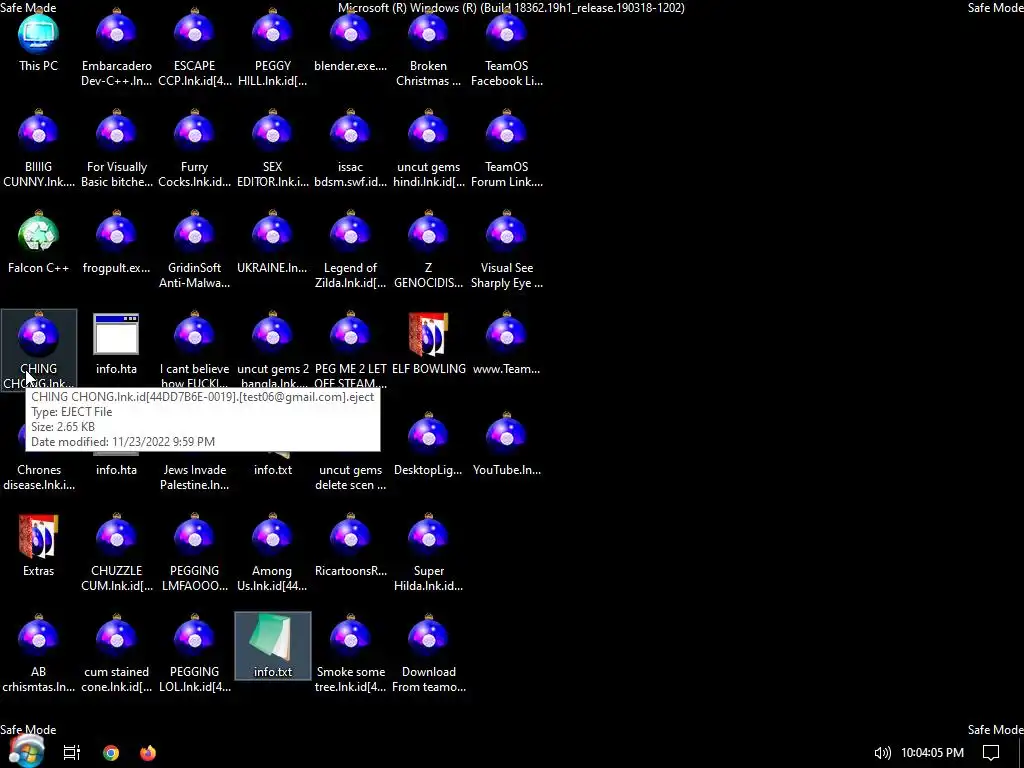Open the Action Center notifications icon
This screenshot has width=1024, height=768.
(x=991, y=753)
